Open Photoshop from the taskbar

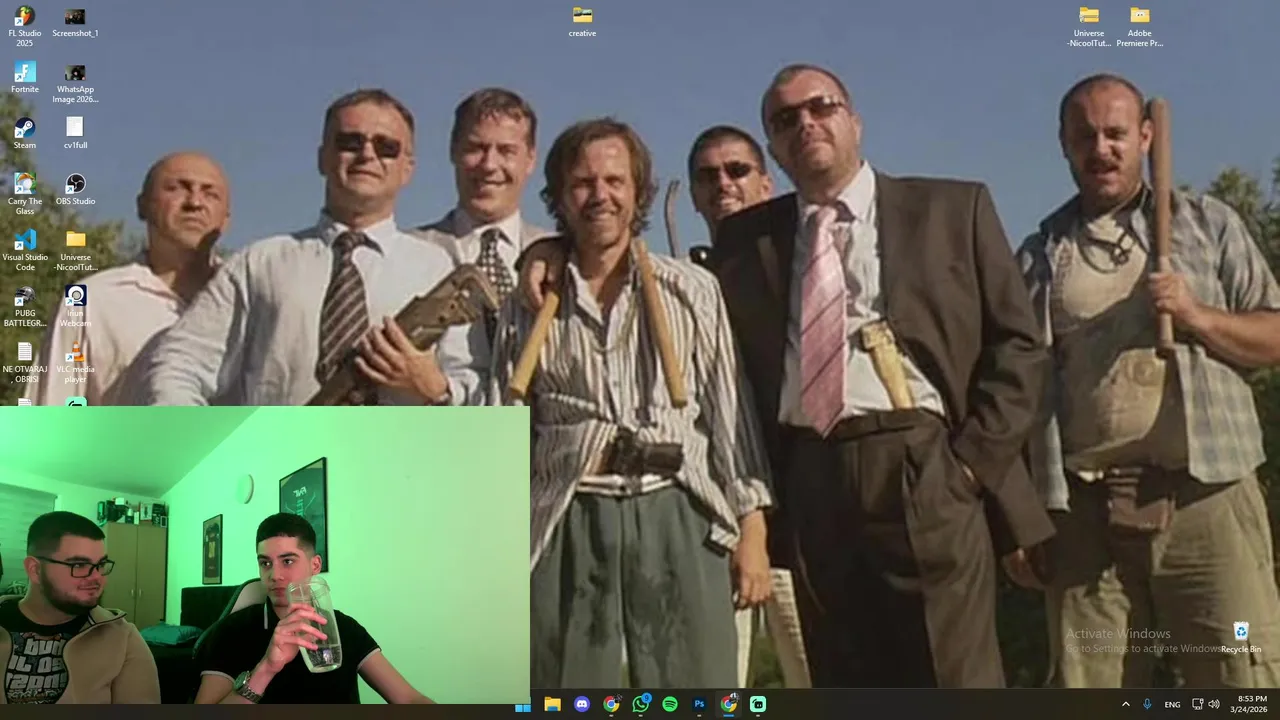coord(699,704)
